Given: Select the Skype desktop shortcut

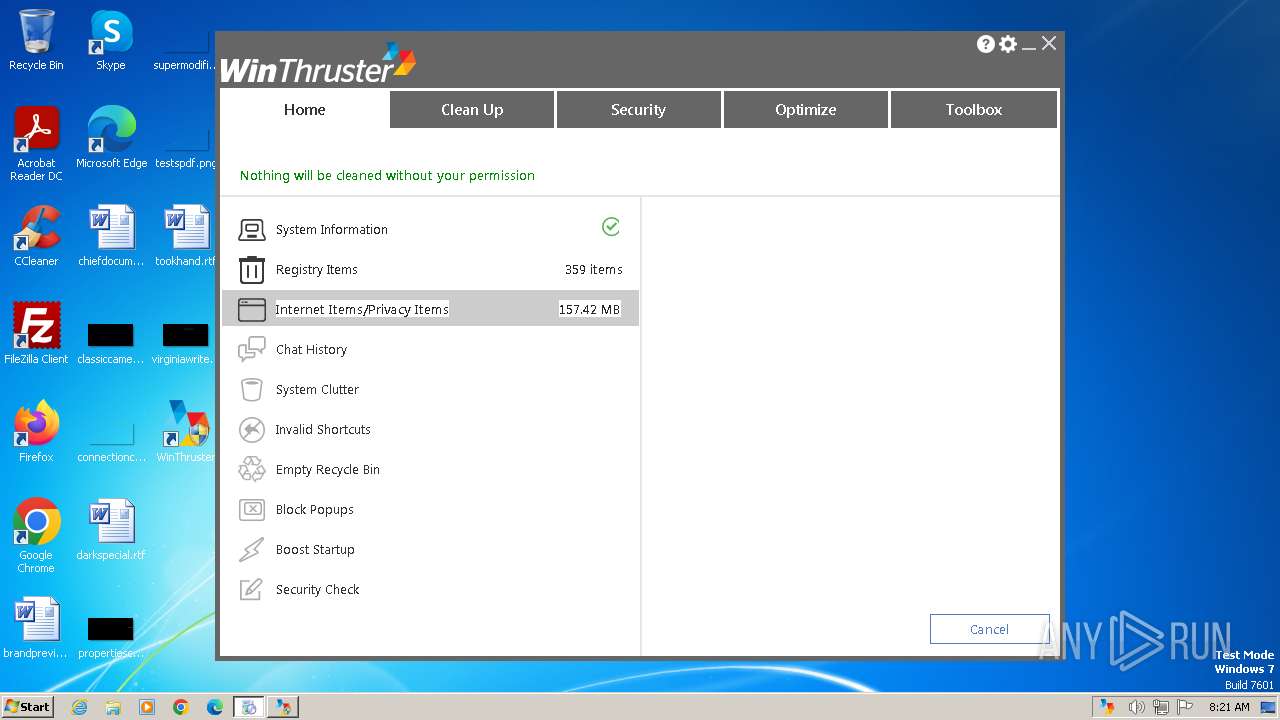Looking at the screenshot, I should click(111, 40).
